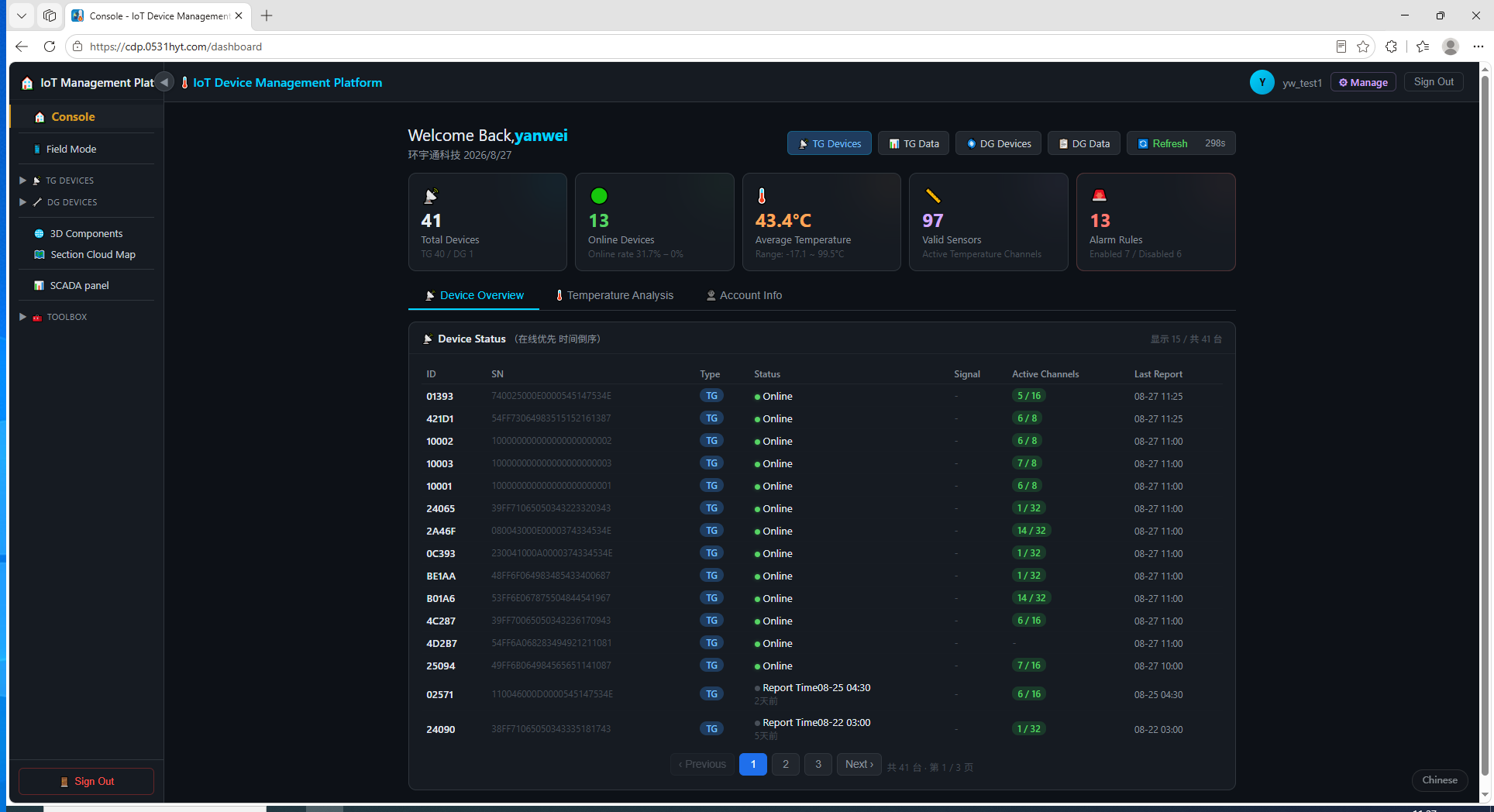Open immersive reader icon in address bar
The height and width of the screenshot is (812, 1494).
(x=1341, y=46)
